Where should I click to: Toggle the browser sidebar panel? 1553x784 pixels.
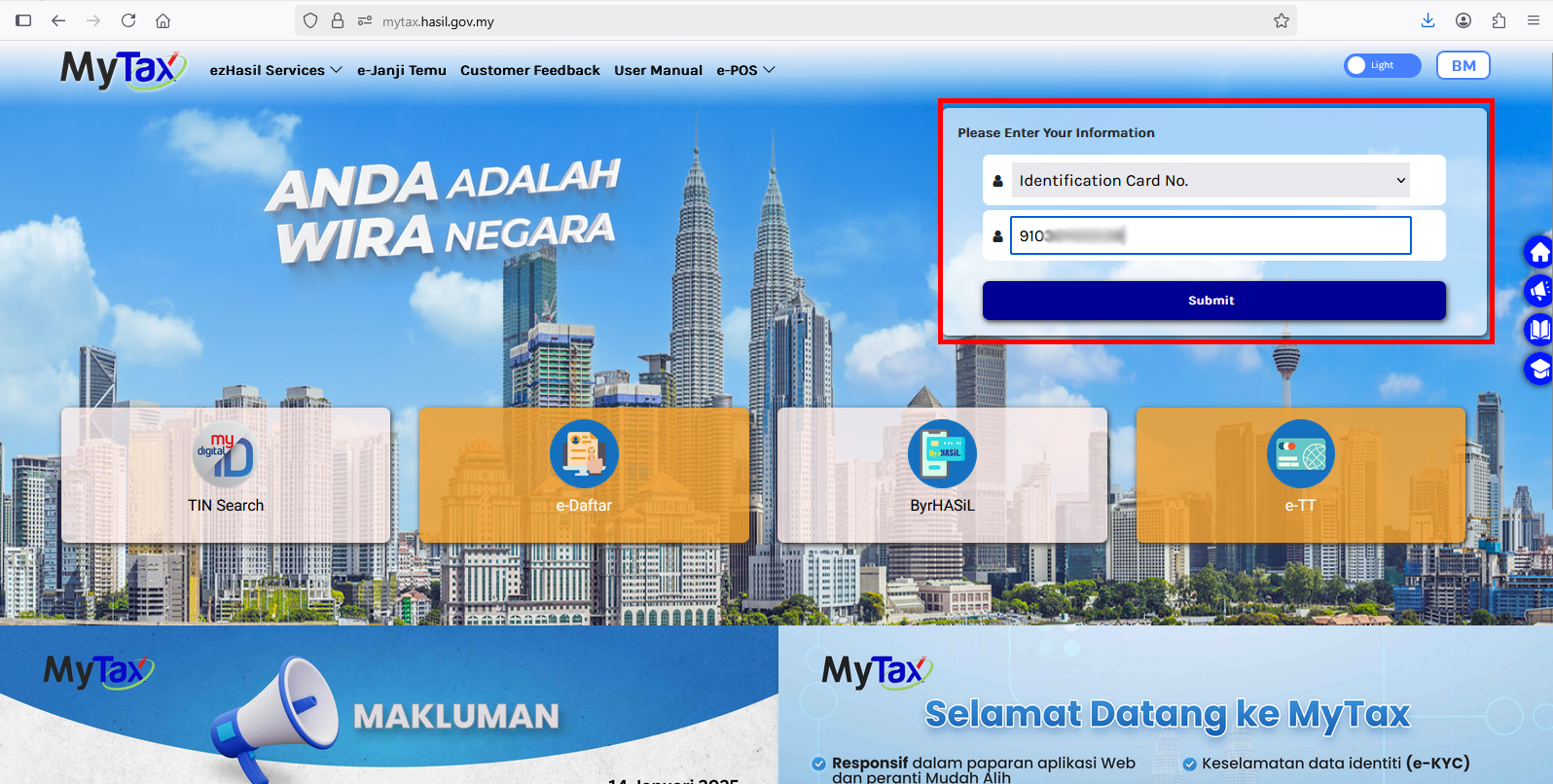pyautogui.click(x=23, y=20)
